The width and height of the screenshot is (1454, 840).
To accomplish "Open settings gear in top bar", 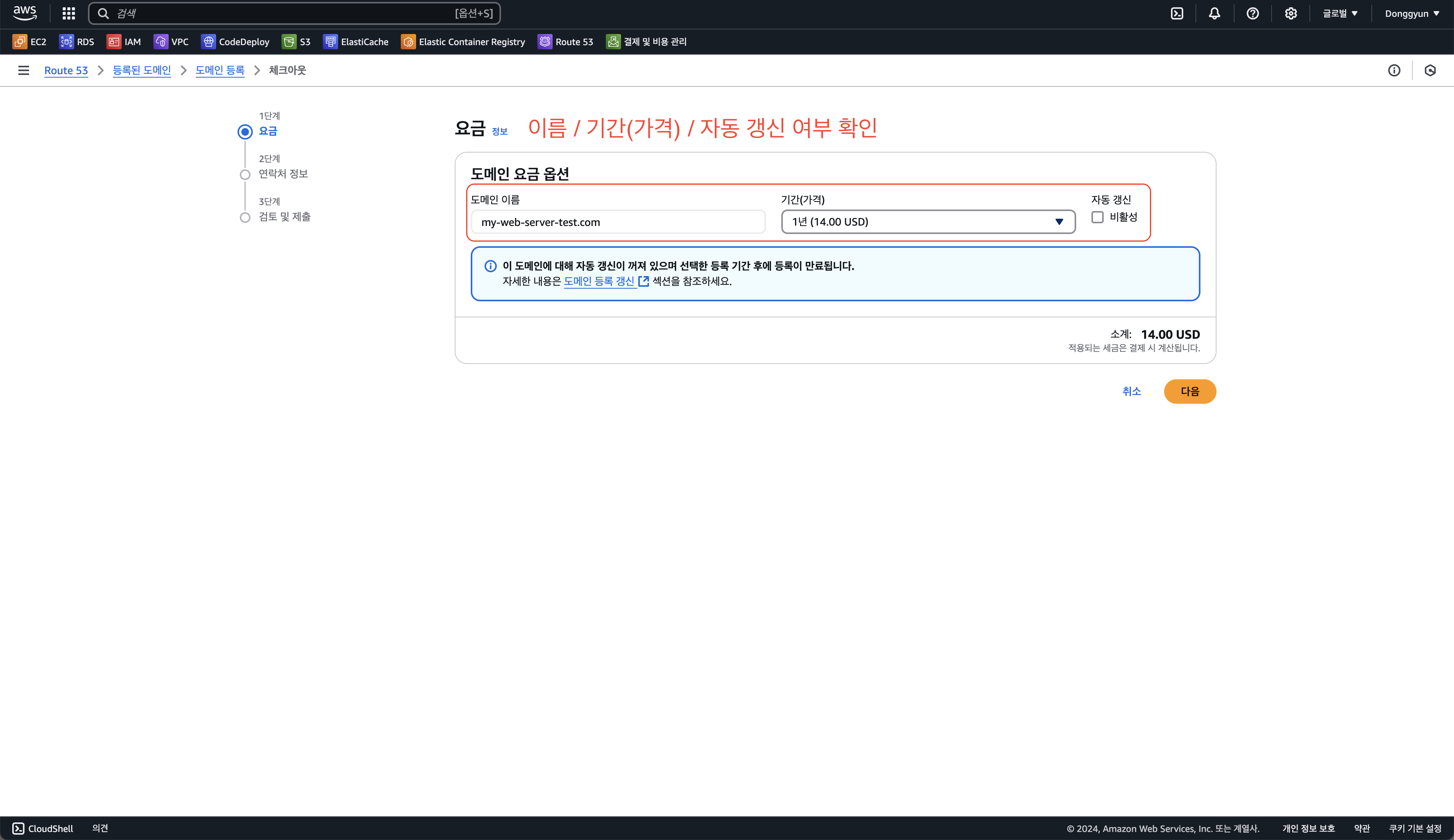I will pos(1291,13).
